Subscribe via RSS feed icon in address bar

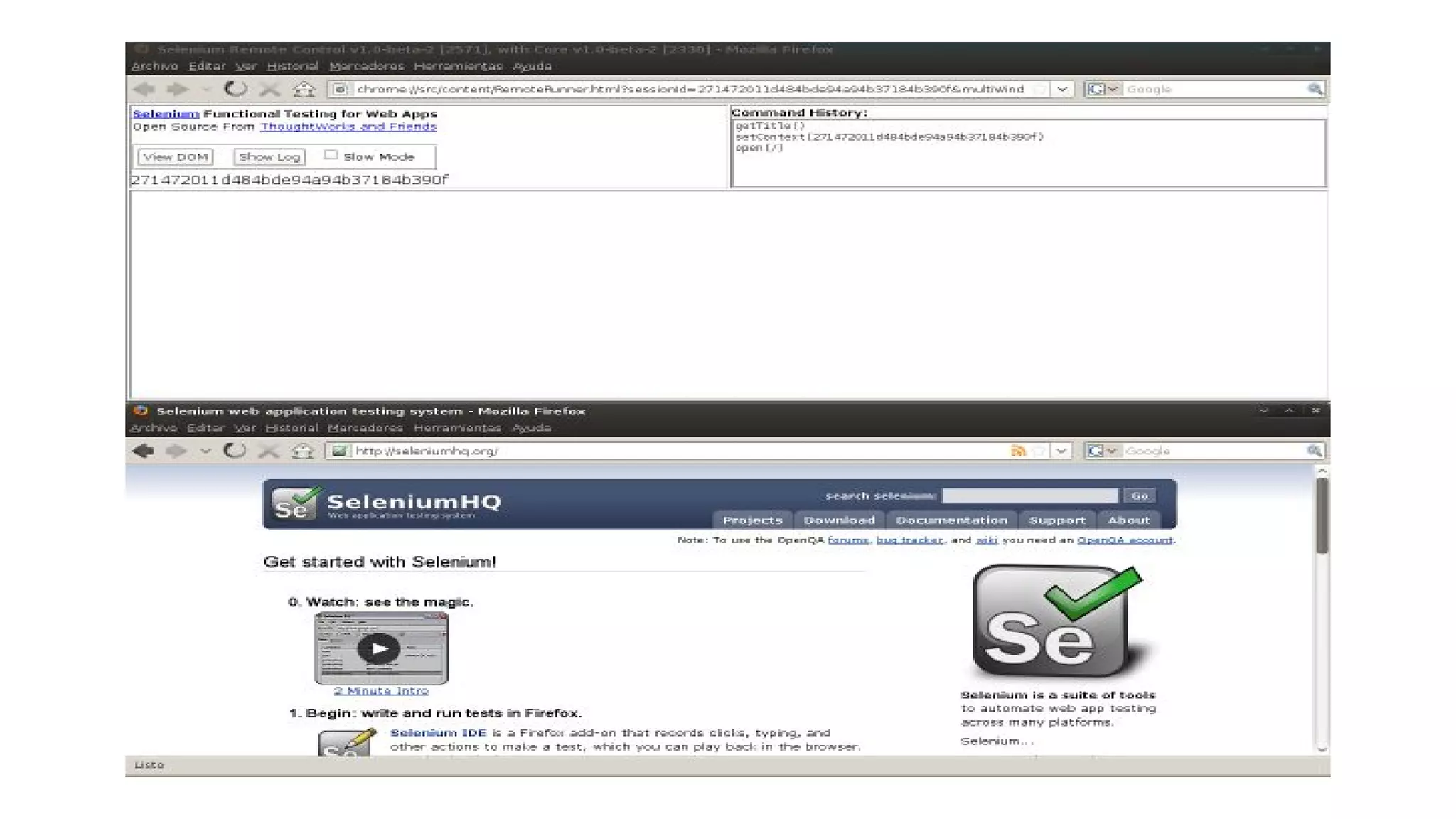[x=1018, y=451]
